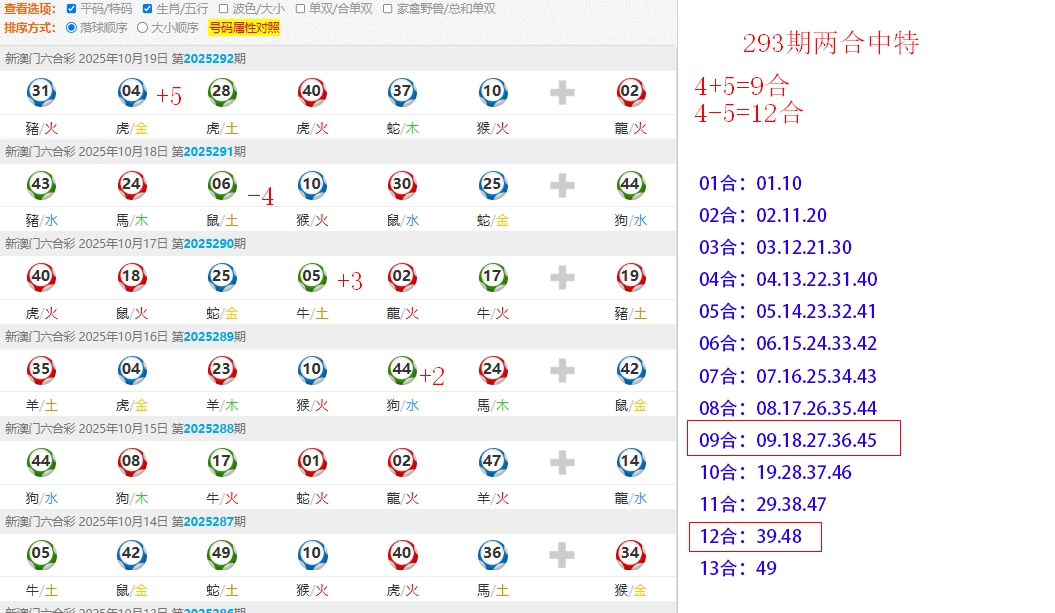This screenshot has width=1055, height=613.
Task: Click green ball 49 in period 2025287
Action: (x=222, y=554)
